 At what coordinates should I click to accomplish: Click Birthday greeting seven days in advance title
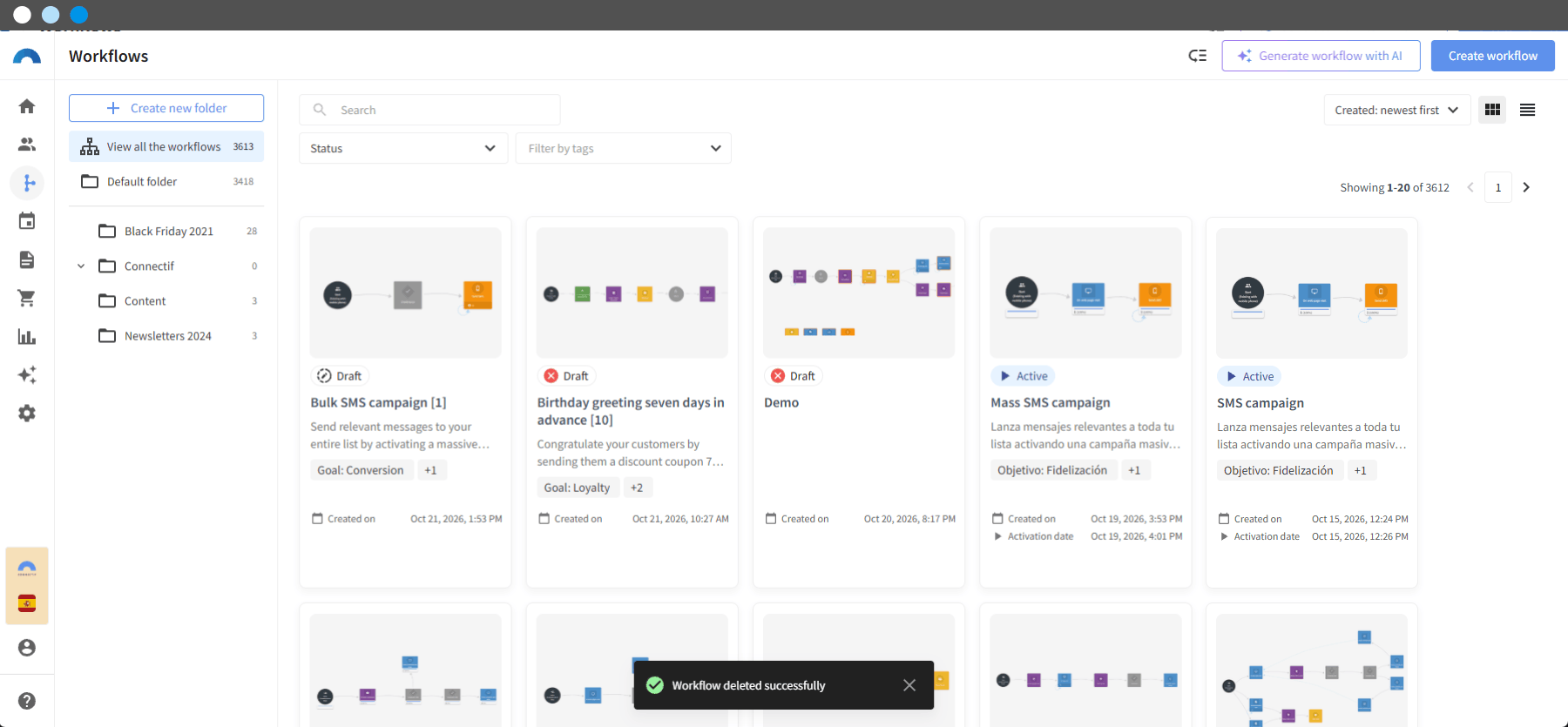[631, 411]
